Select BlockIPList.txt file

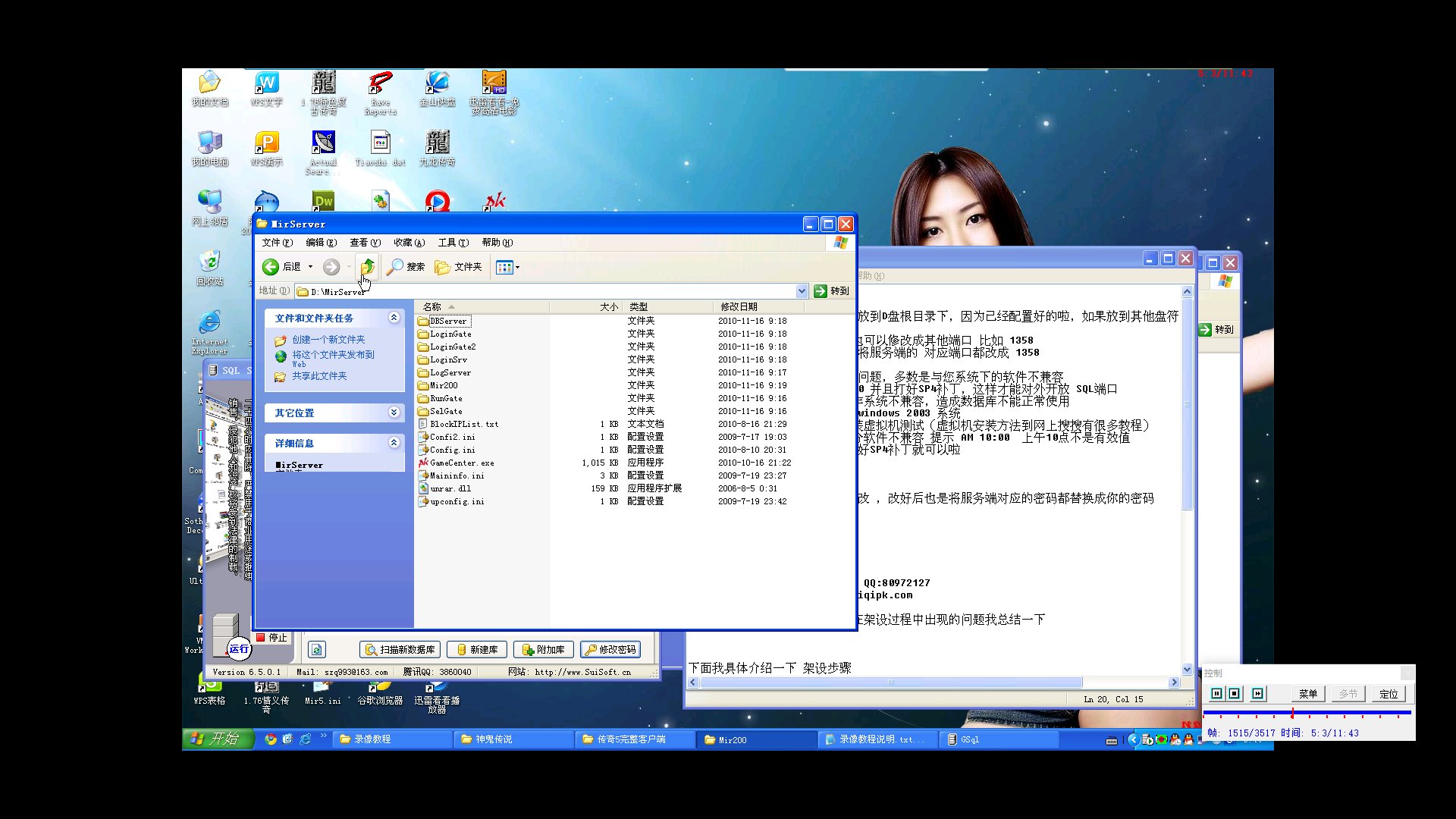[x=458, y=424]
